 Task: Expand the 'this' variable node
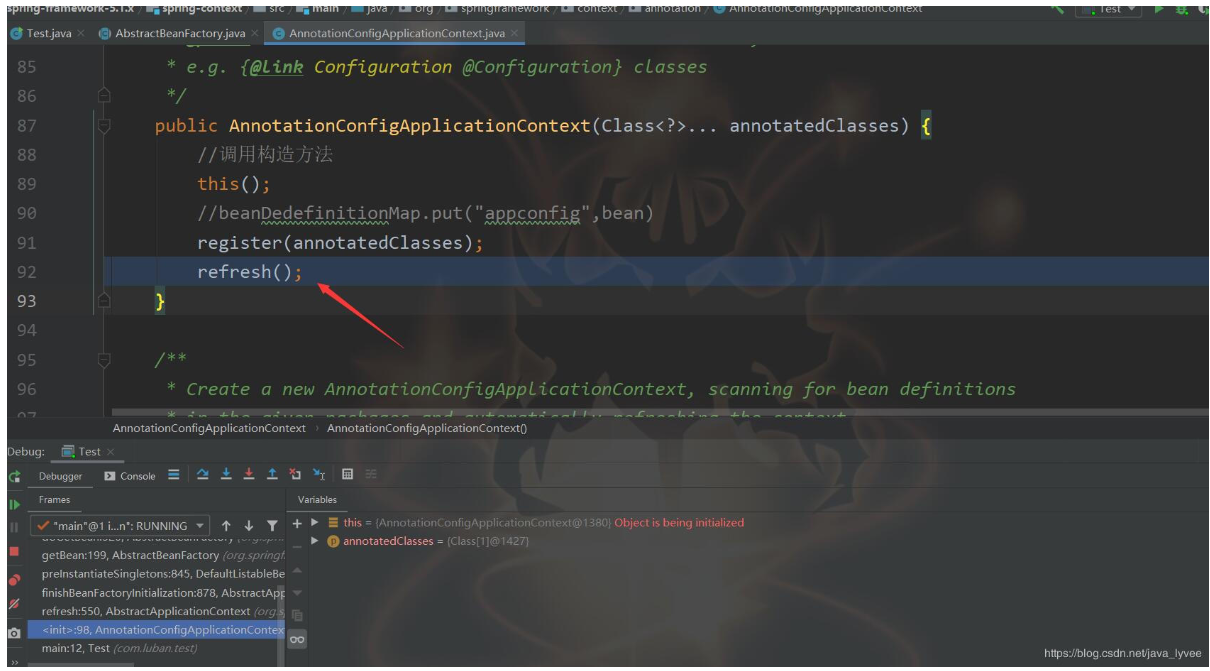pos(315,522)
